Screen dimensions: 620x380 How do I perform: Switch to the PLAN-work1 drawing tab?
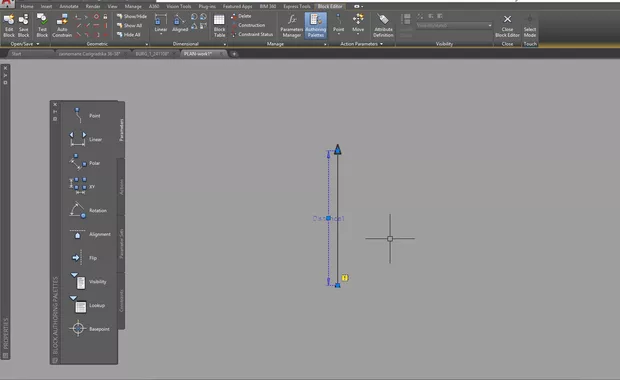198,54
